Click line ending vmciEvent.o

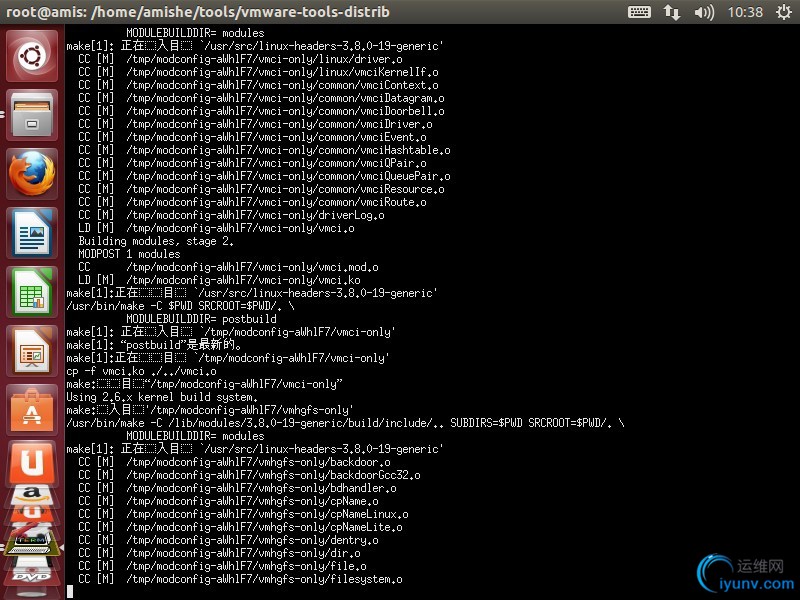252,137
